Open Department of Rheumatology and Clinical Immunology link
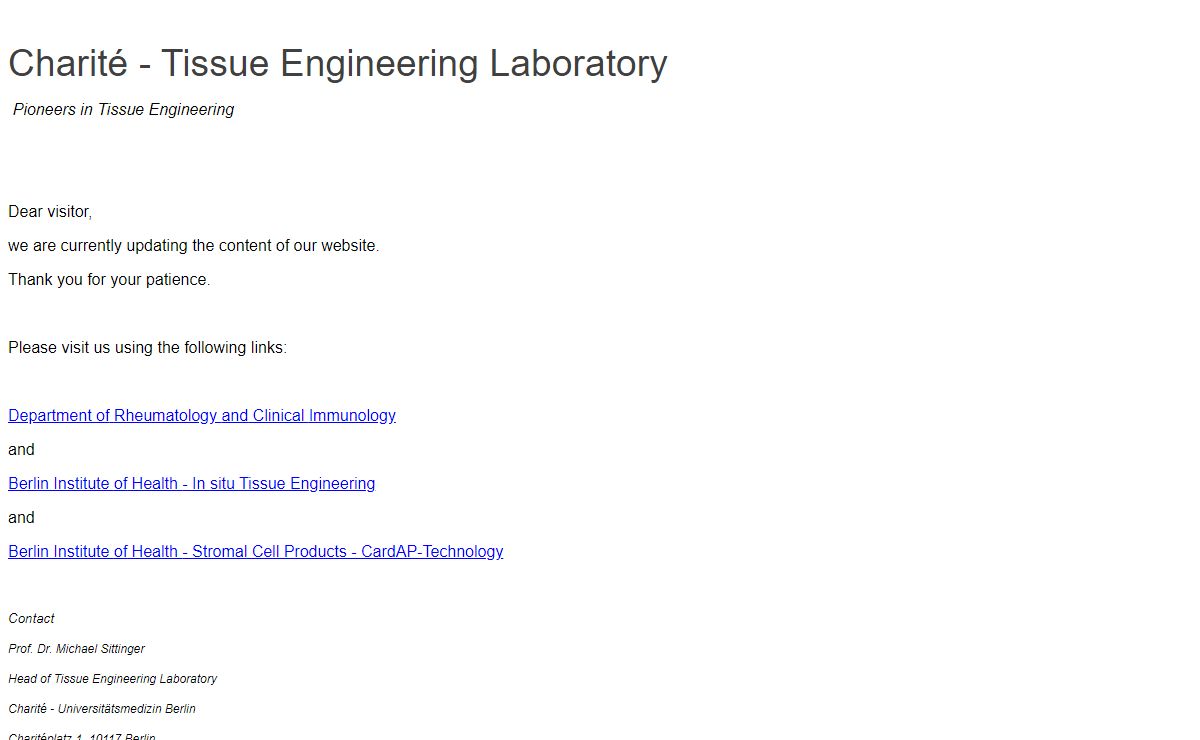The image size is (1200, 740). coord(202,415)
